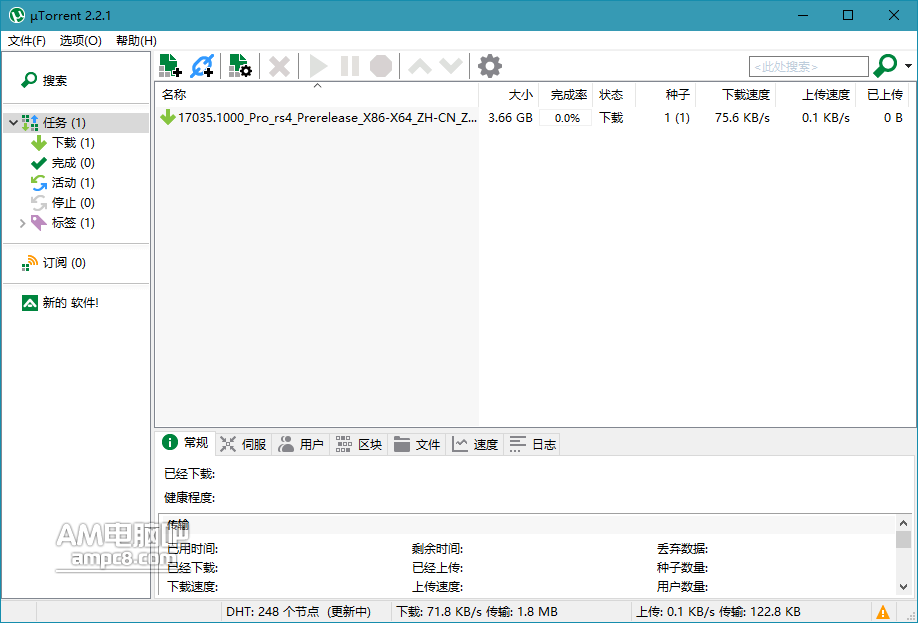Open the 文件(F) menu
Viewport: 918px width, 623px height.
pyautogui.click(x=27, y=40)
